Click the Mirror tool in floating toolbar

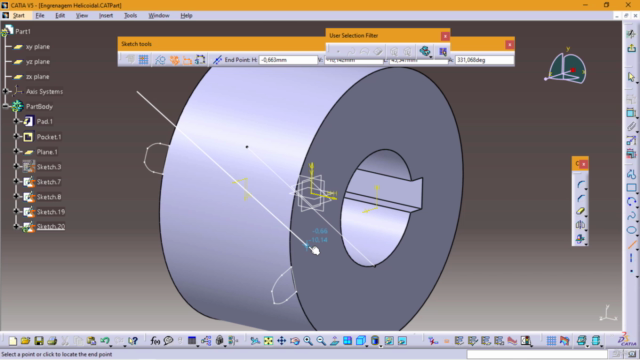coord(580,225)
